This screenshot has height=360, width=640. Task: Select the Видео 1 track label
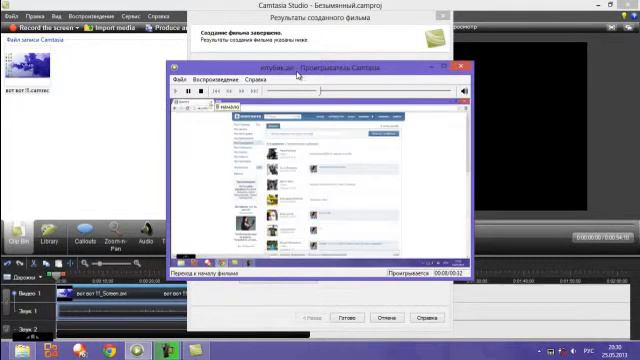29,293
